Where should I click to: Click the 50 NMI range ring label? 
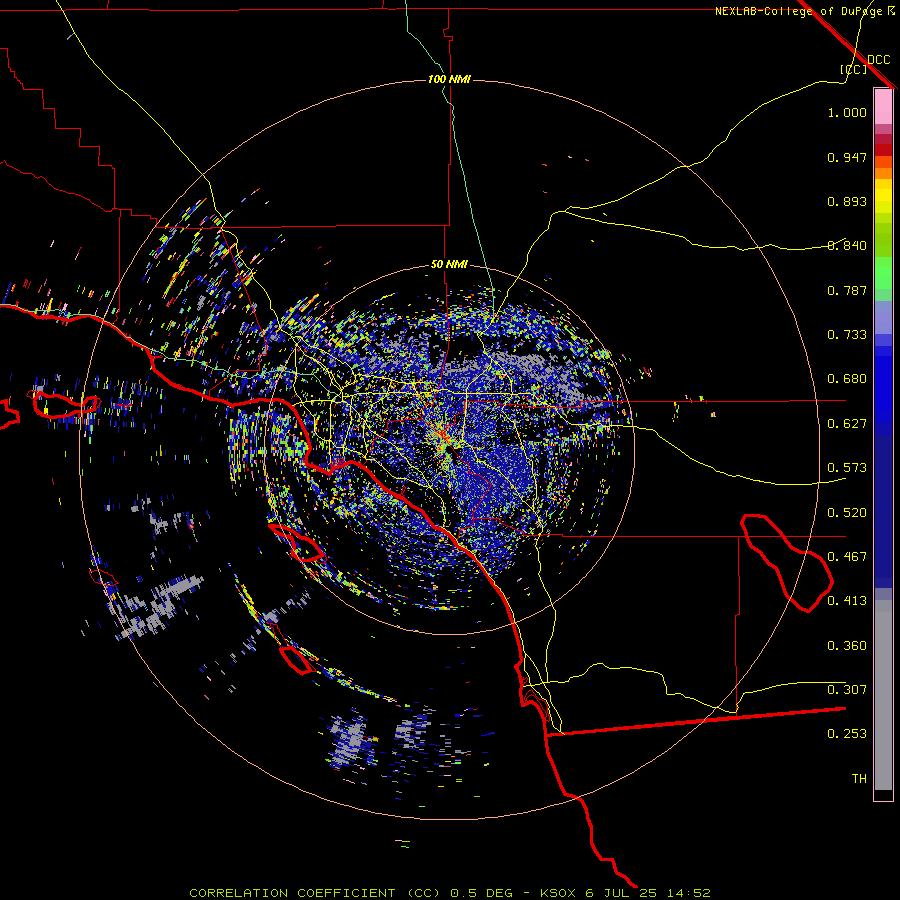point(449,264)
